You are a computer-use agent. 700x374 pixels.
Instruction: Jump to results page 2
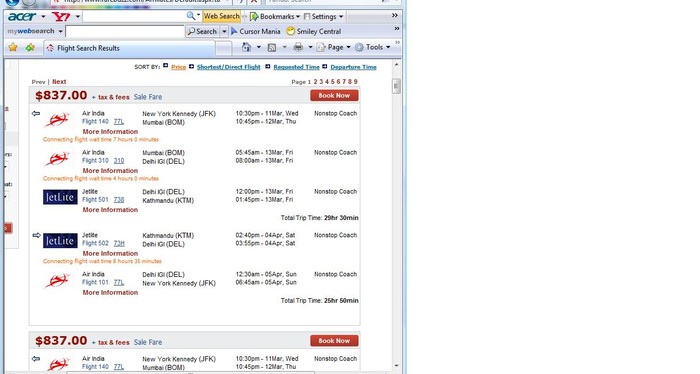315,82
